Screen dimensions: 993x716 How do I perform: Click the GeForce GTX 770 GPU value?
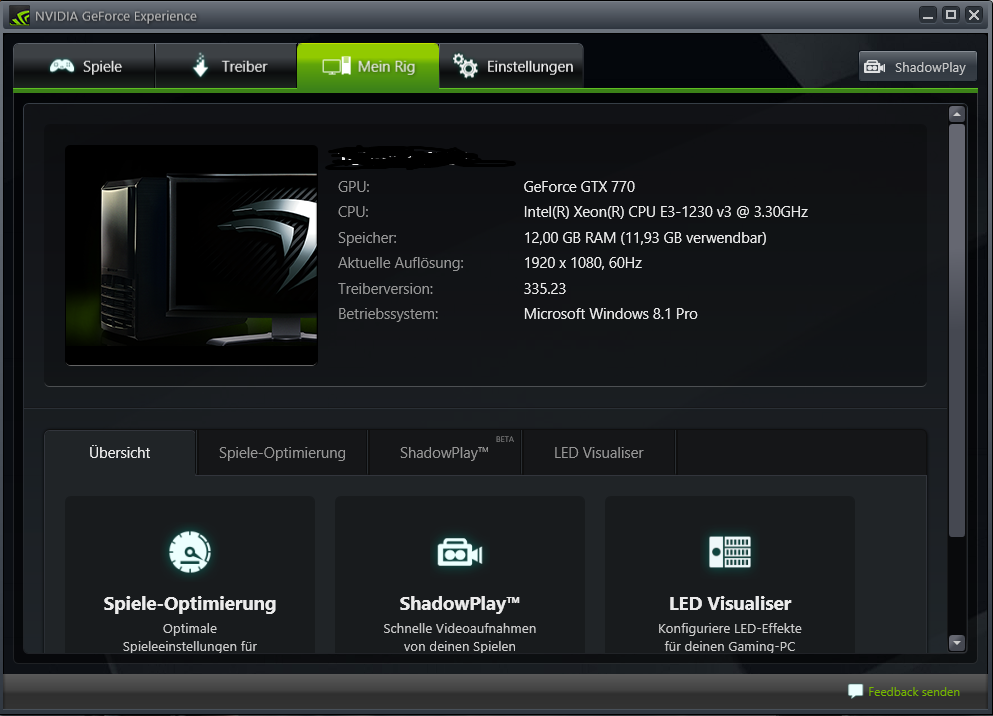579,187
